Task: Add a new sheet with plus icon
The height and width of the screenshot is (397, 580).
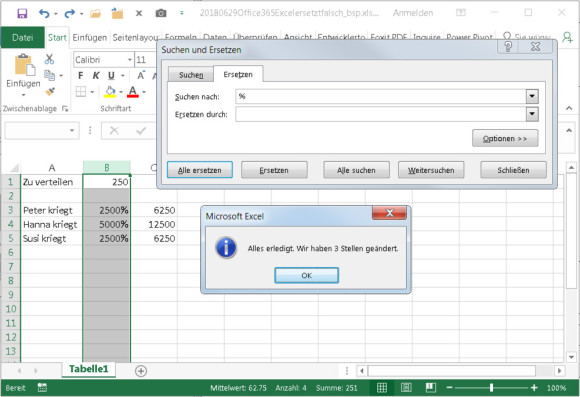Action: [x=141, y=371]
